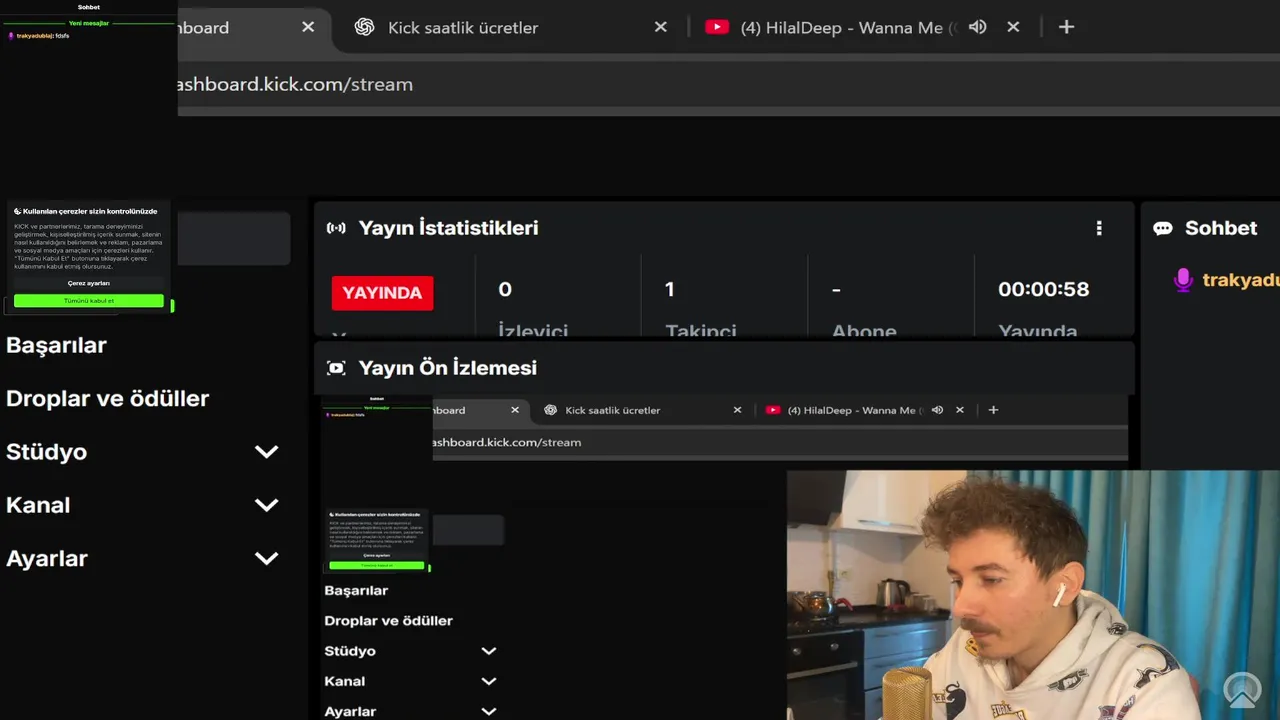Expand Stüdyo chevron inside the stream preview
Viewport: 1280px width, 720px height.
coord(488,651)
